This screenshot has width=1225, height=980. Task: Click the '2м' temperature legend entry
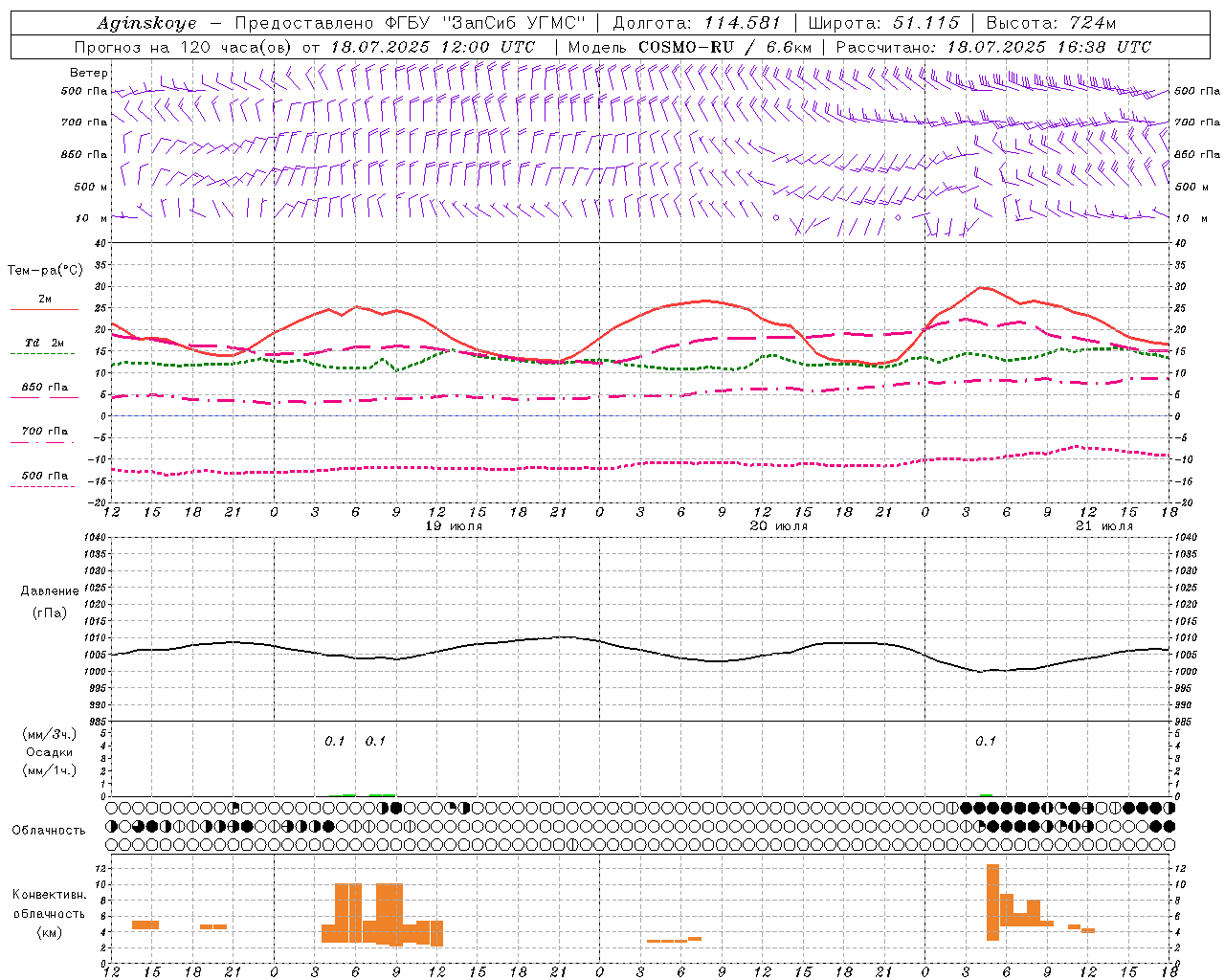(45, 300)
